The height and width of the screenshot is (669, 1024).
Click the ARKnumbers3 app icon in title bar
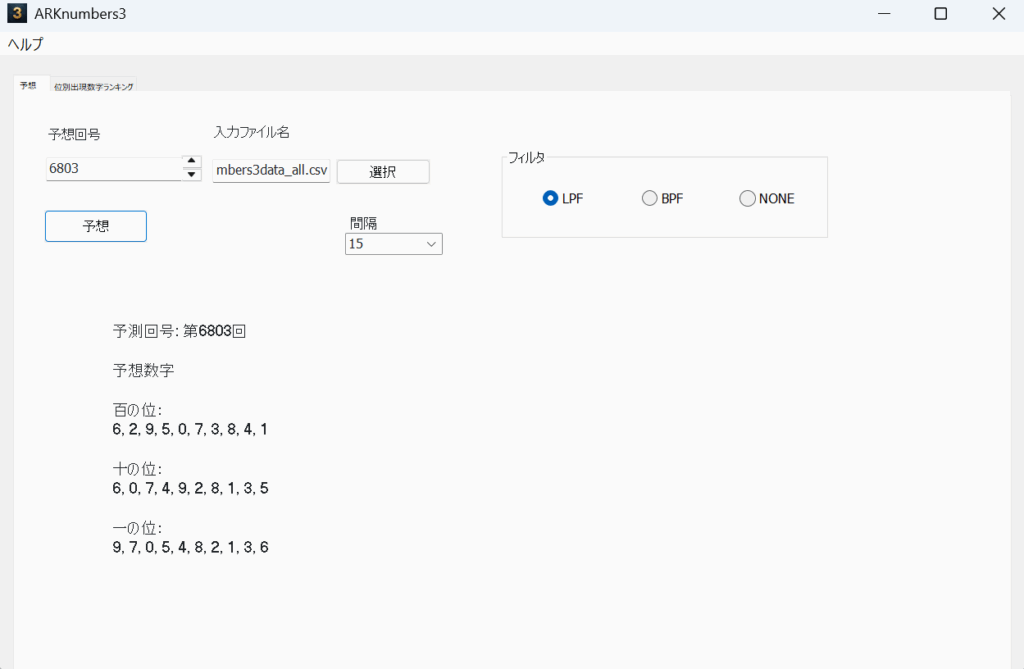[x=16, y=14]
